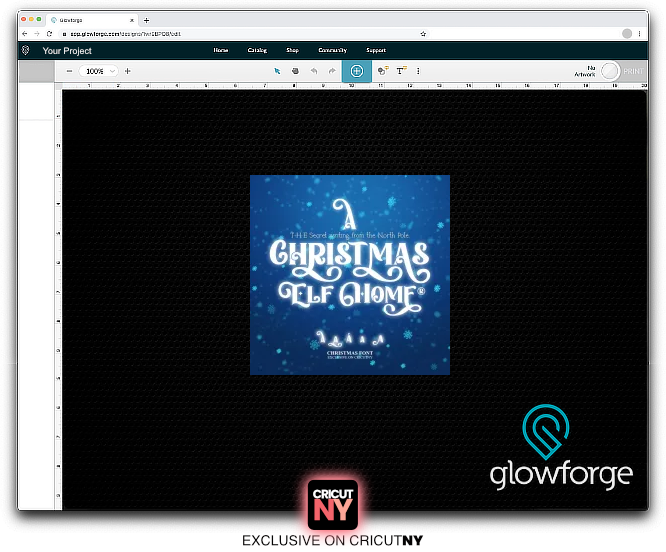Undo the last action

point(314,71)
